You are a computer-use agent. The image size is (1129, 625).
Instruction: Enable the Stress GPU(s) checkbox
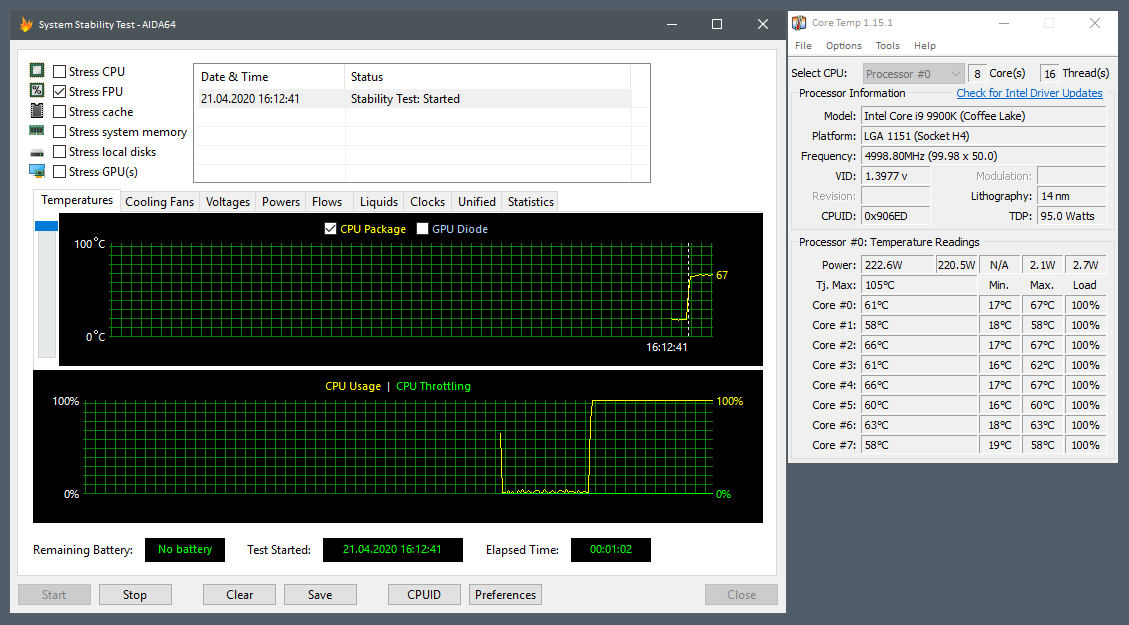[60, 171]
